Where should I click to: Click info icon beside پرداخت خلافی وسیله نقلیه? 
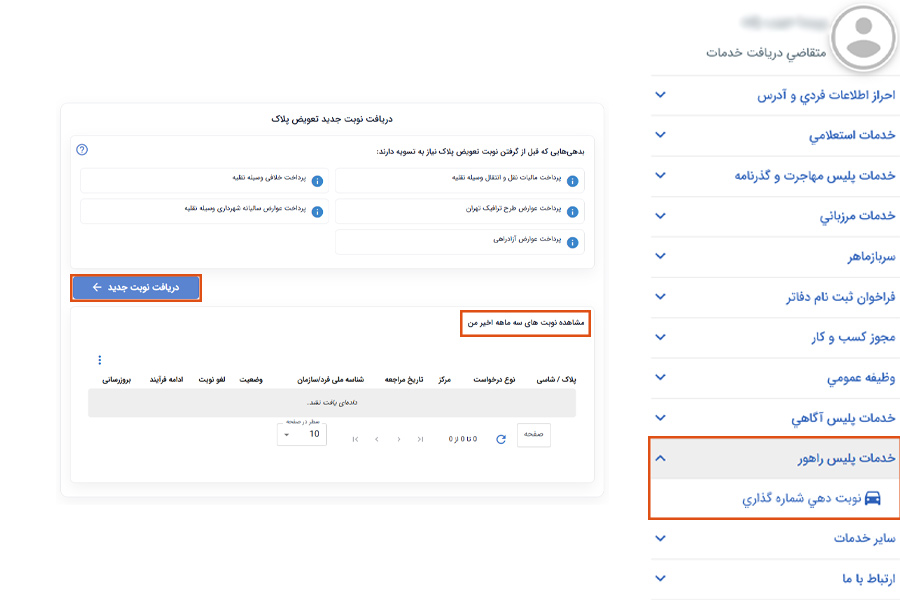[x=317, y=181]
